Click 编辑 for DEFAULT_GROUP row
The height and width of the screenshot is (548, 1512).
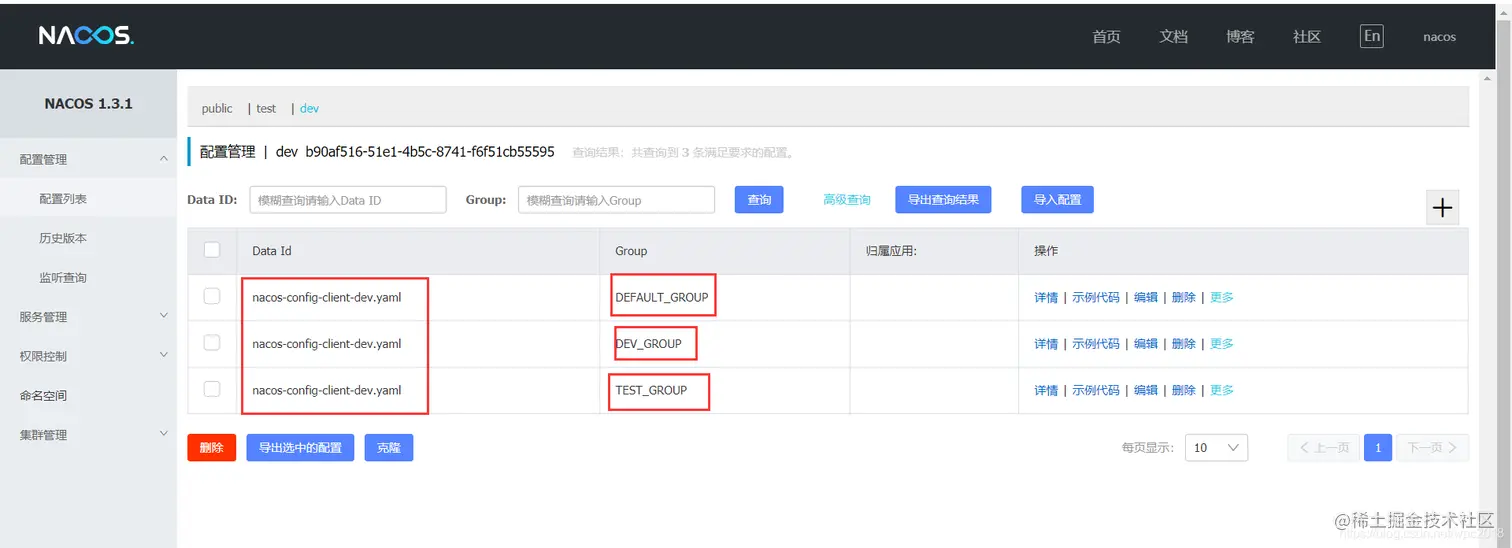pyautogui.click(x=1146, y=297)
